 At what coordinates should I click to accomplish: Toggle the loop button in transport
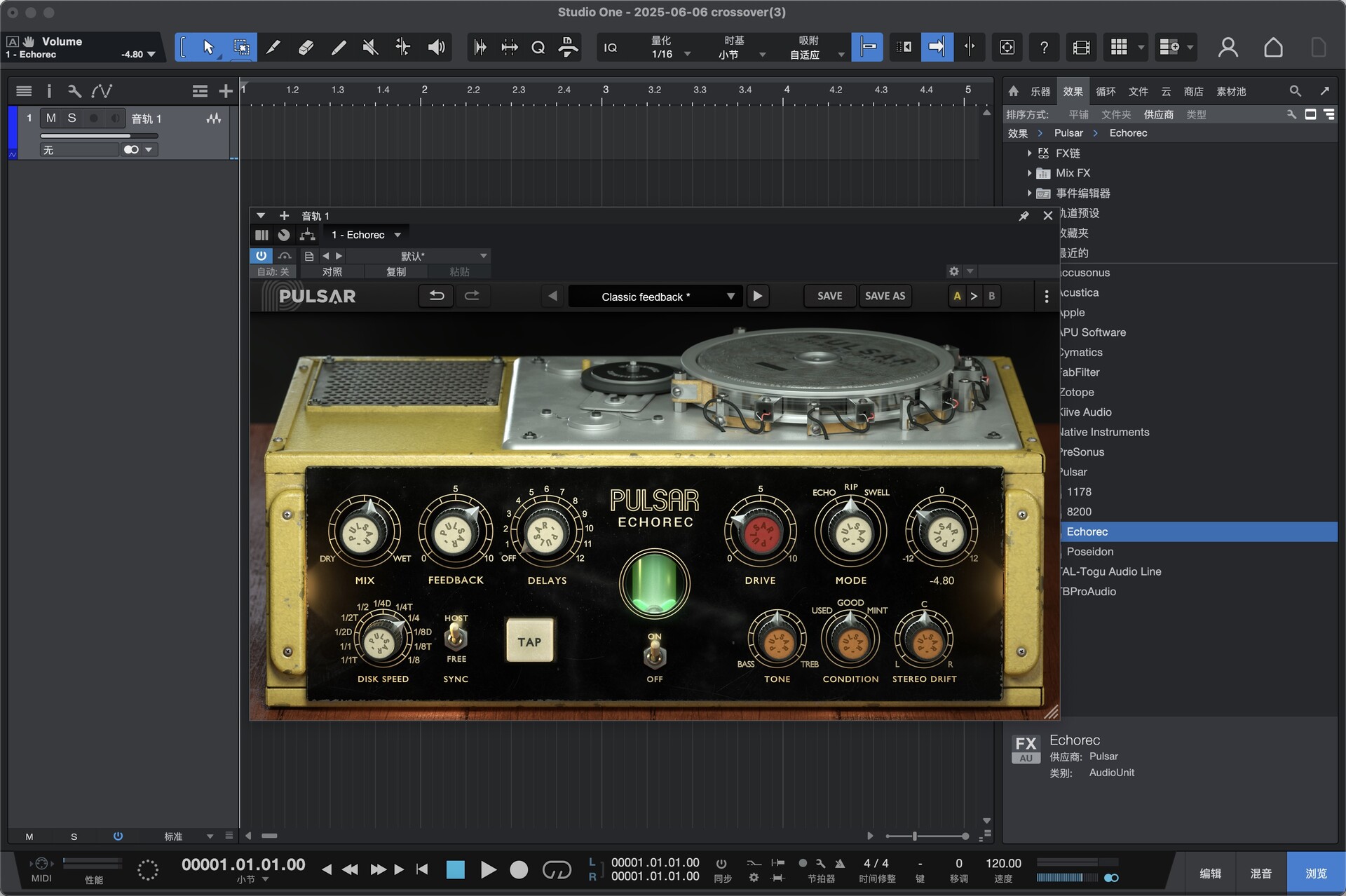557,870
